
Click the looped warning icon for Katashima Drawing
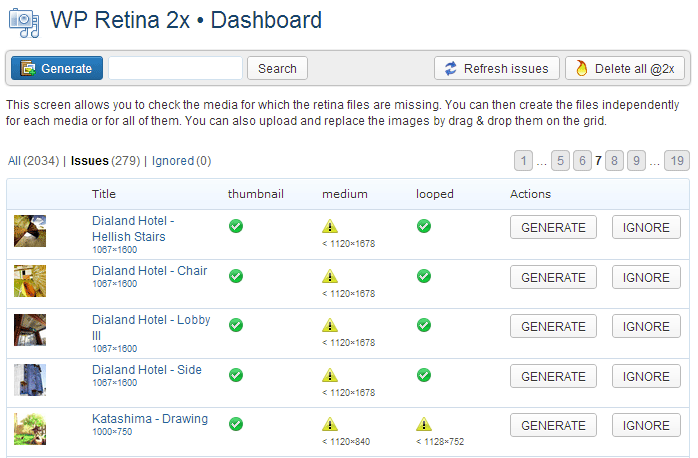click(x=424, y=424)
